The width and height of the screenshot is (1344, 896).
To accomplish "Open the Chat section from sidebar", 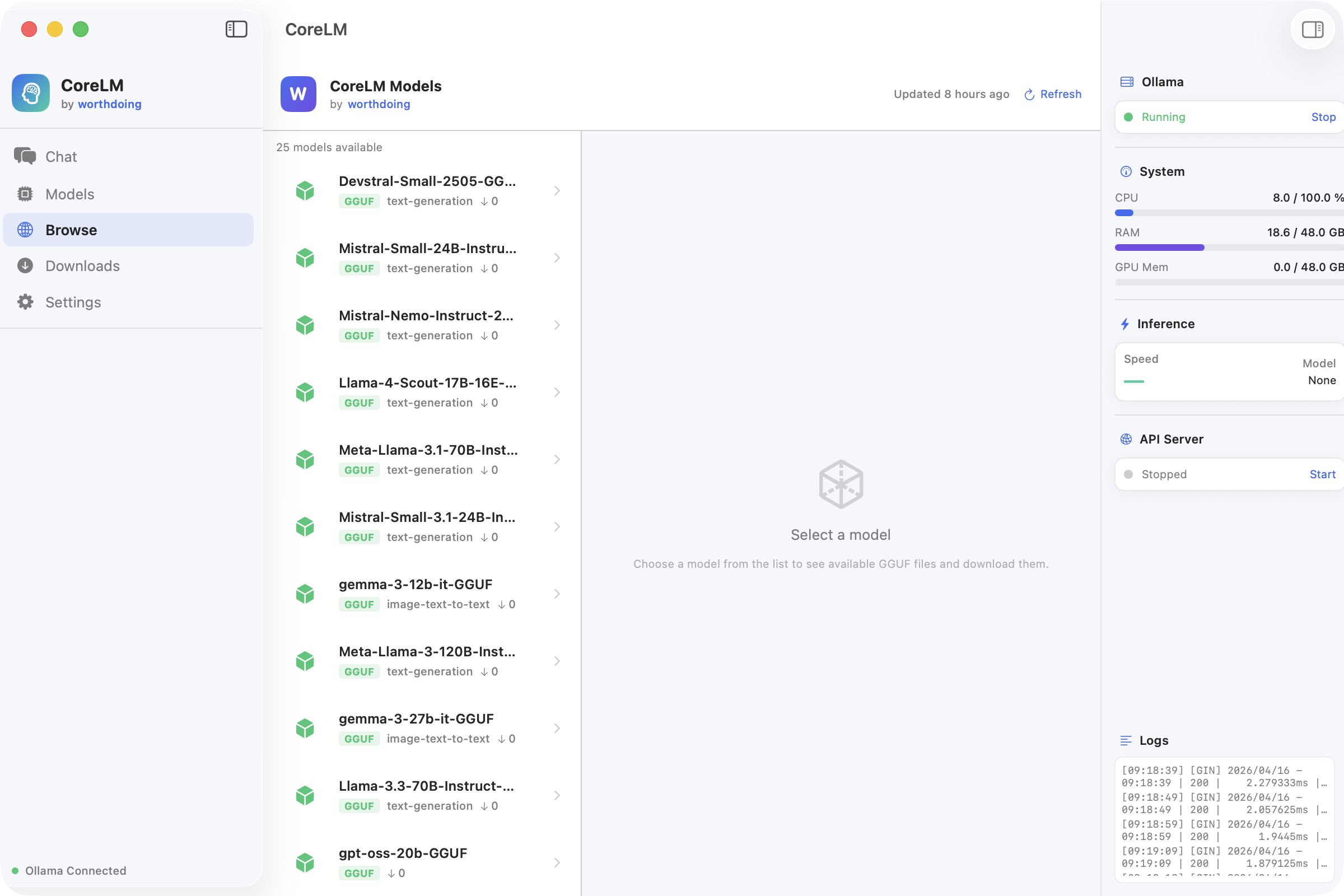I will tap(61, 156).
